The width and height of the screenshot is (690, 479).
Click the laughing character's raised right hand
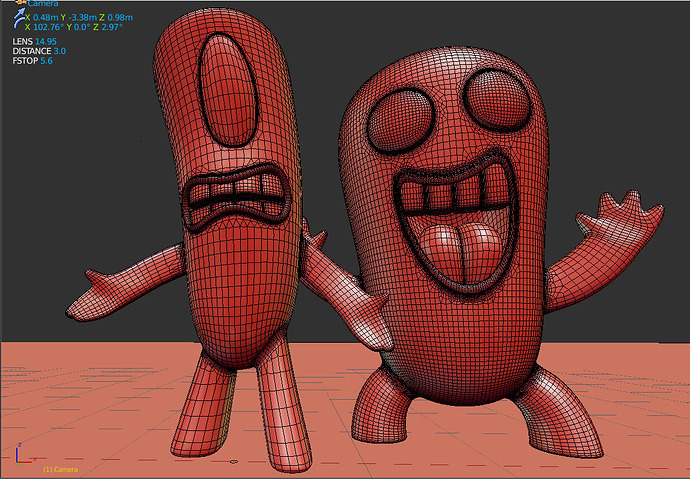(x=625, y=216)
